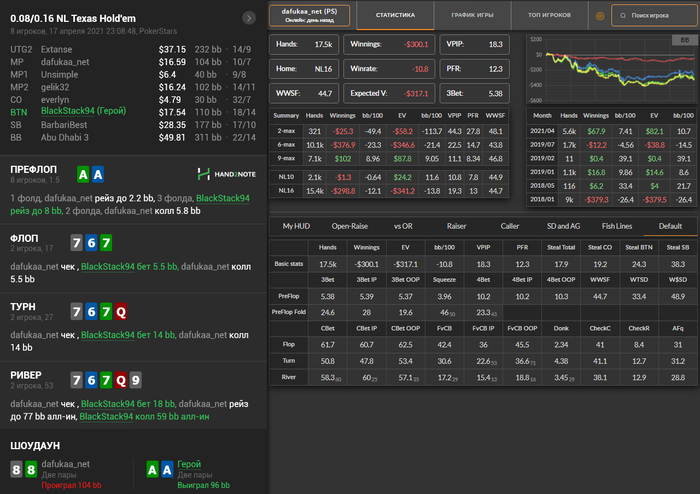This screenshot has width=700, height=494.
Task: Click the NL10 row in Summary table
Action: [389, 177]
